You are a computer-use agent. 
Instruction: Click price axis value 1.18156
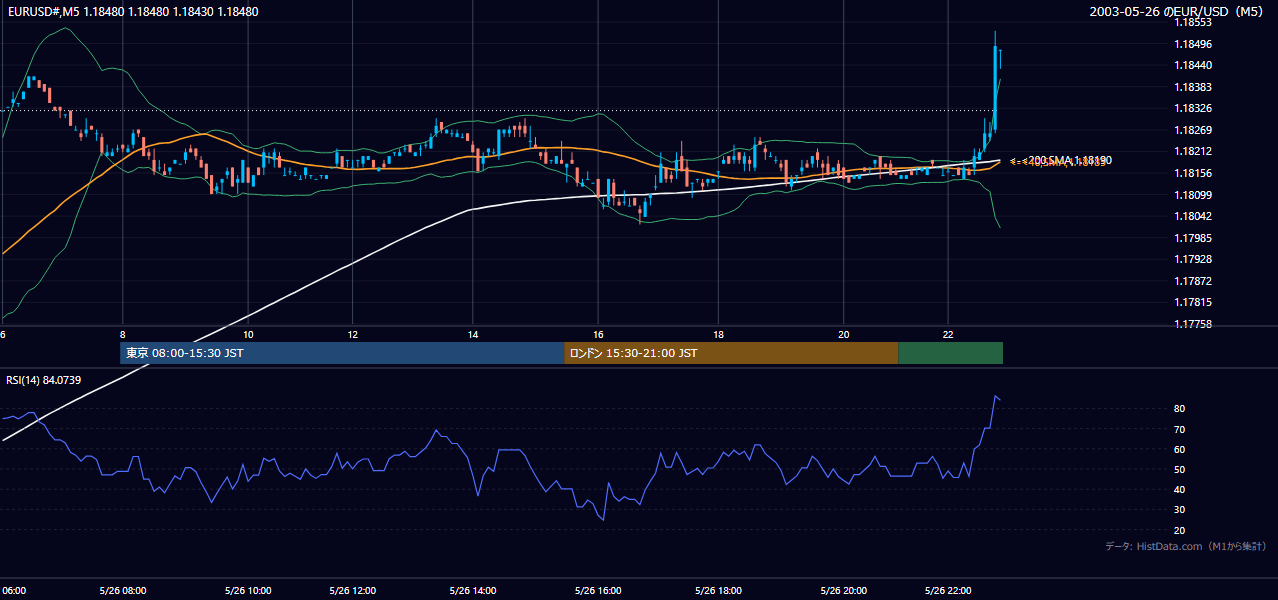1192,173
